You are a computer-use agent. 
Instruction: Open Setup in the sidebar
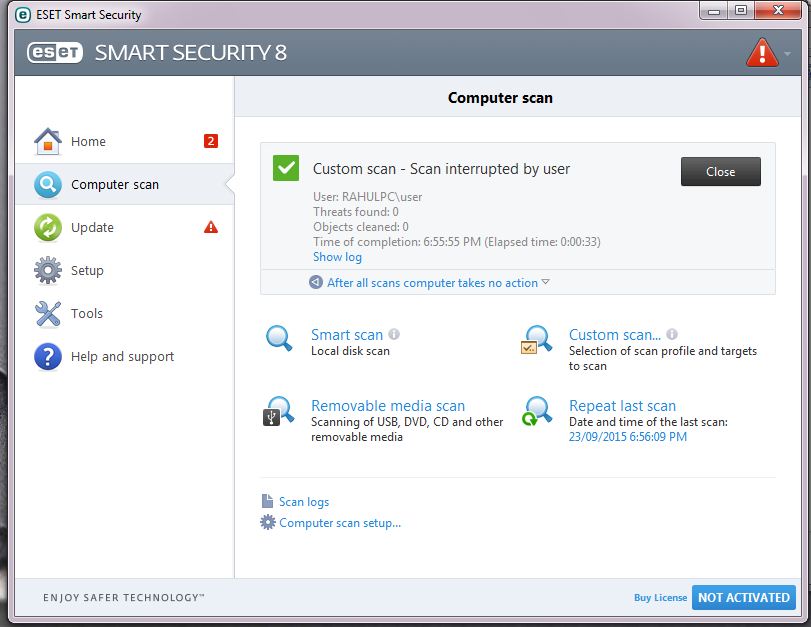point(87,271)
